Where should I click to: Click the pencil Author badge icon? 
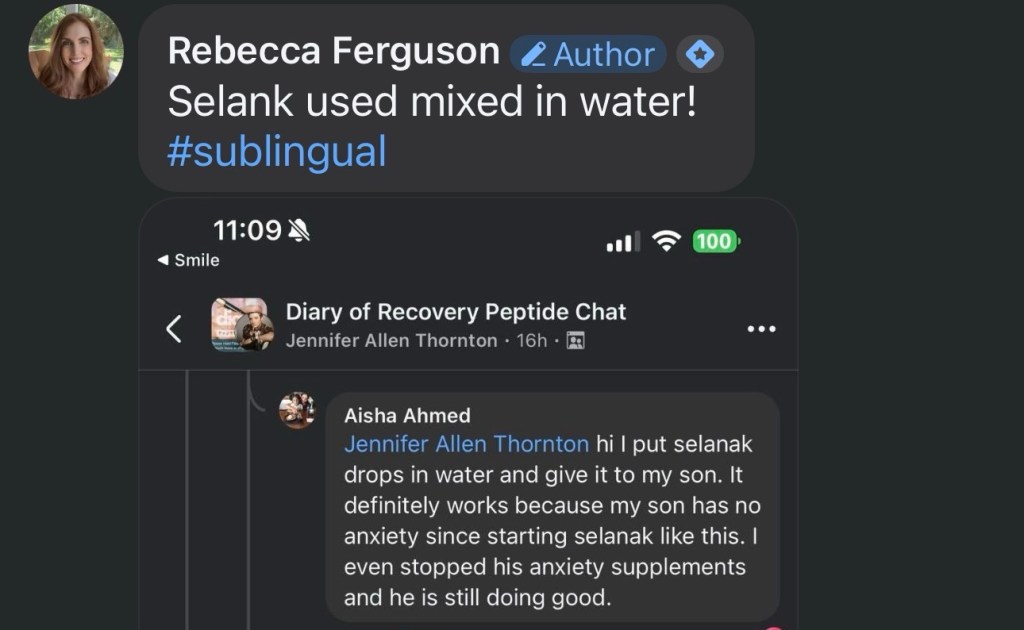[536, 54]
